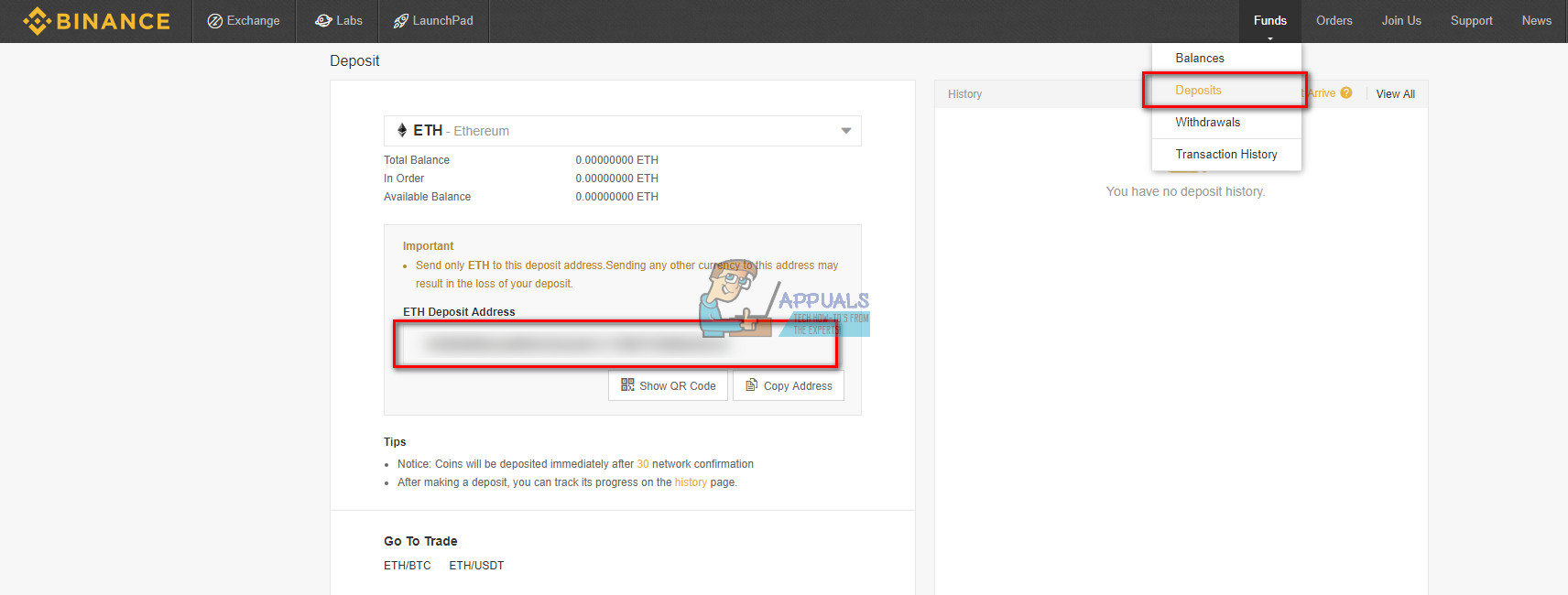Open LaunchPad from the navigation bar

click(433, 21)
